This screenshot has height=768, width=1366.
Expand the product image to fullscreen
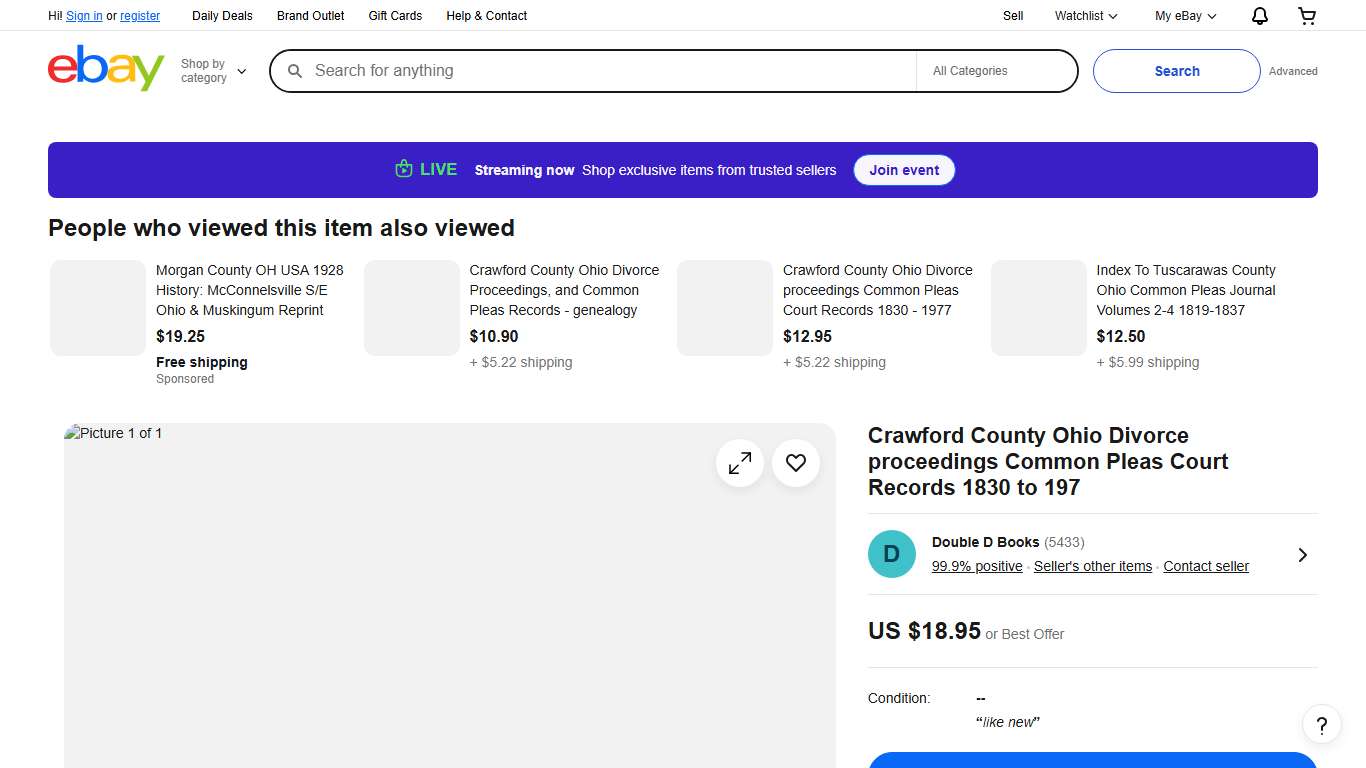tap(739, 463)
